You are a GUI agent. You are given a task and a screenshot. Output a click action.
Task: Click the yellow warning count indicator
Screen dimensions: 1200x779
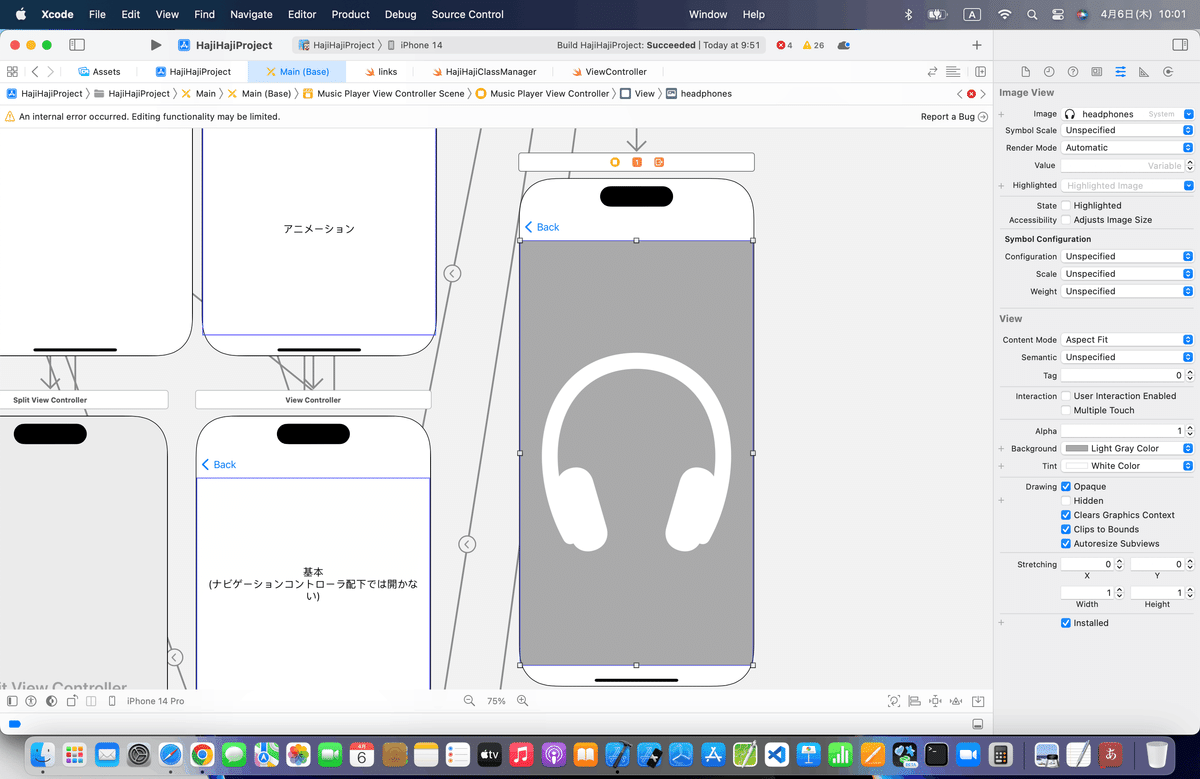813,45
